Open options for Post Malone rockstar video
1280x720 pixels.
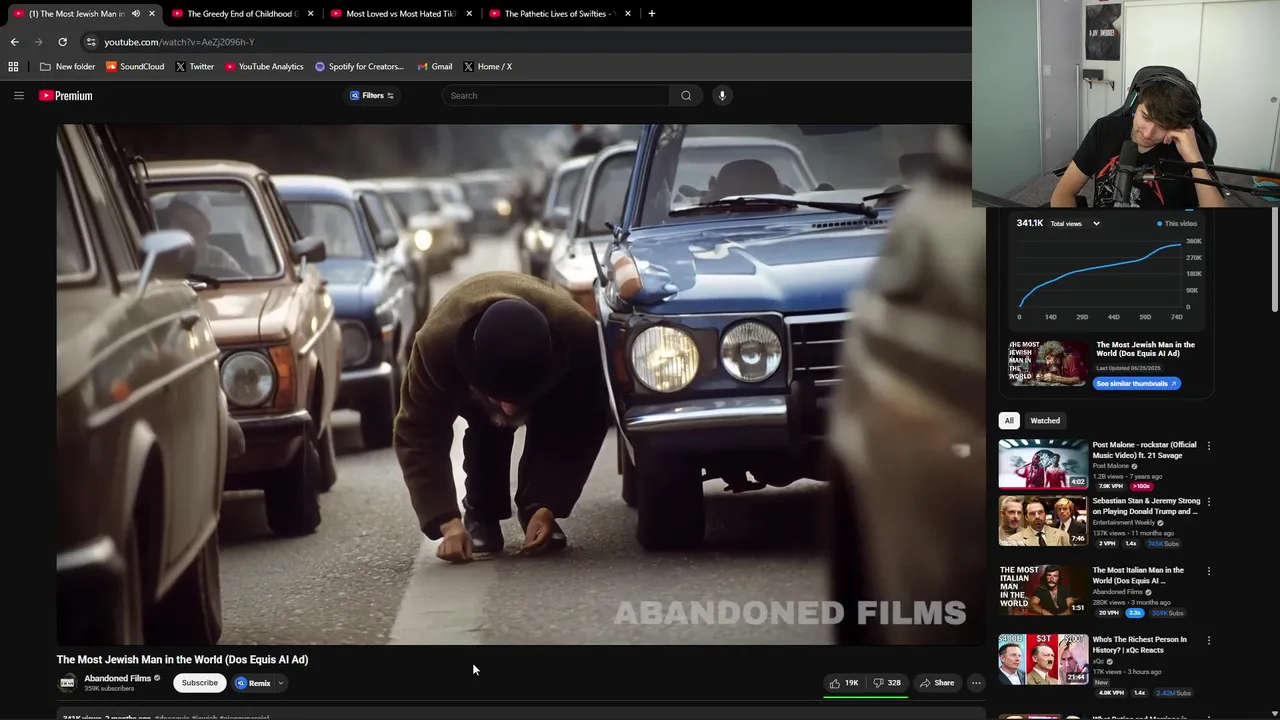coord(1209,446)
